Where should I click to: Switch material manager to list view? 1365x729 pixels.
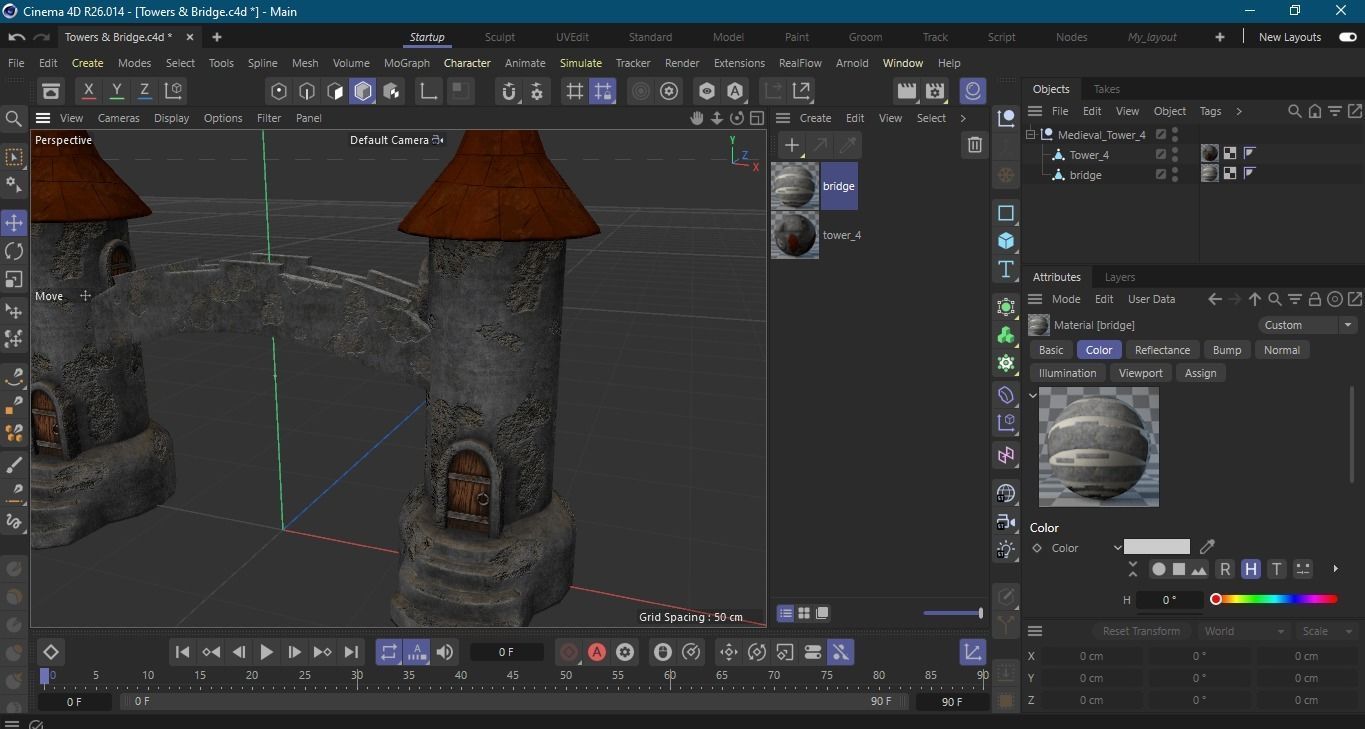(785, 613)
